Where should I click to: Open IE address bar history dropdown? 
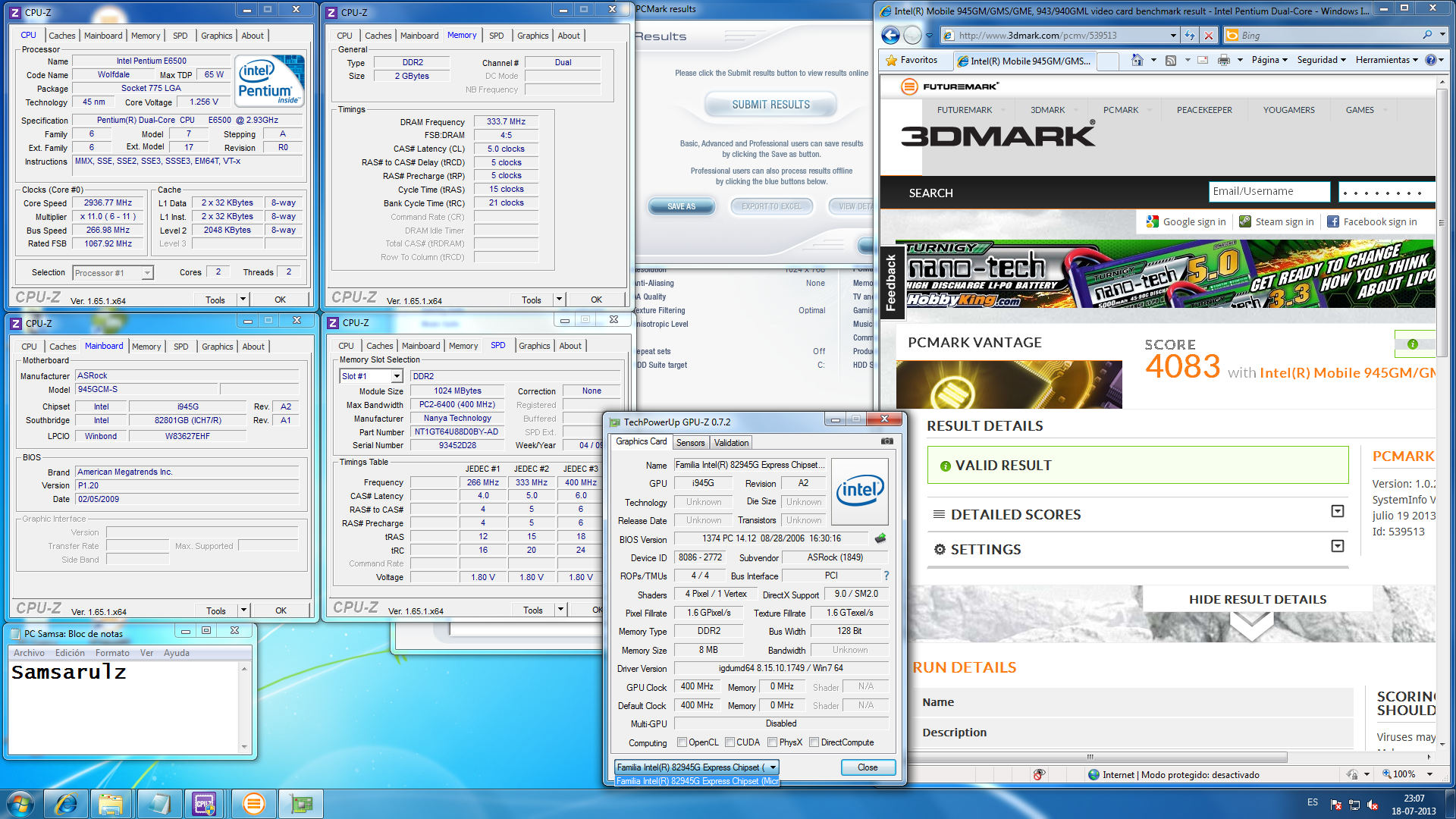(1173, 35)
